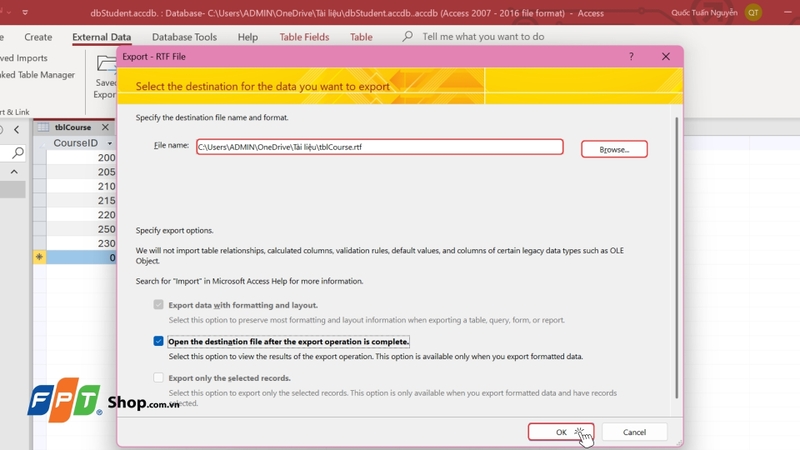
Task: Switch to the Table Fields tab
Action: click(304, 37)
